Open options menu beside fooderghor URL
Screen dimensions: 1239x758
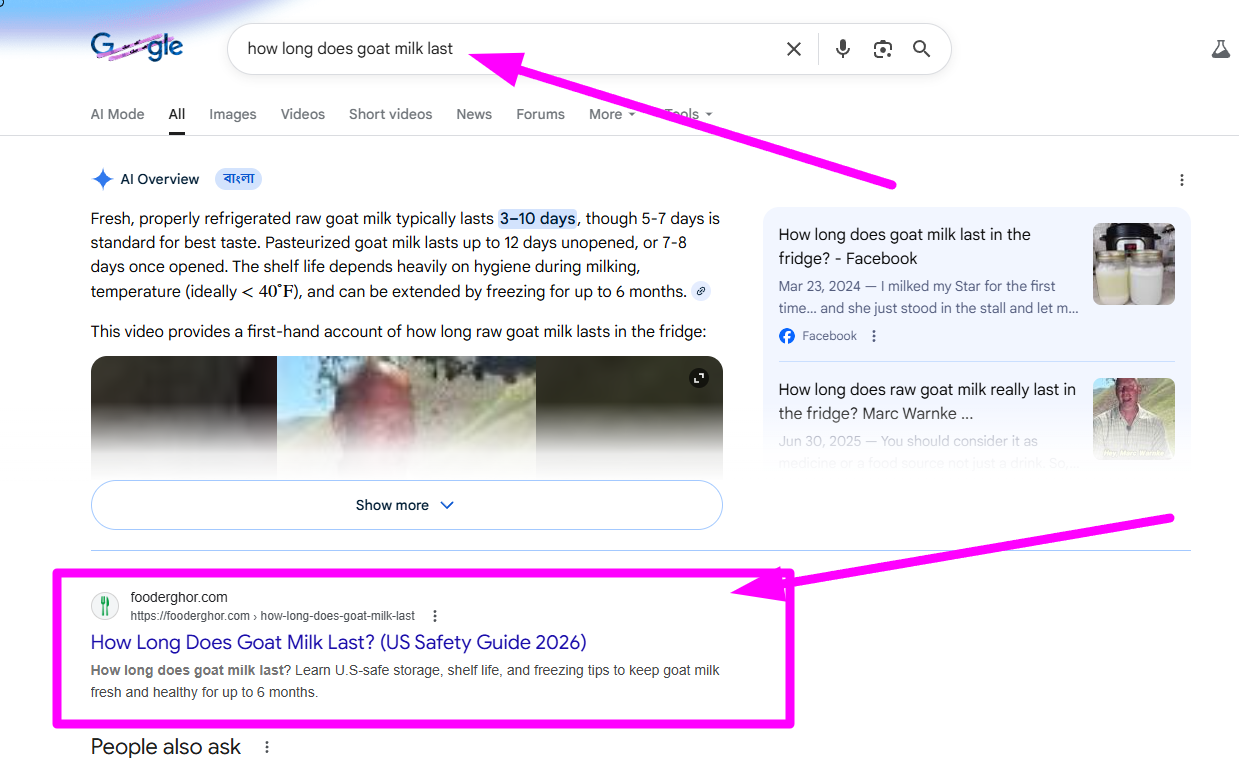tap(434, 616)
